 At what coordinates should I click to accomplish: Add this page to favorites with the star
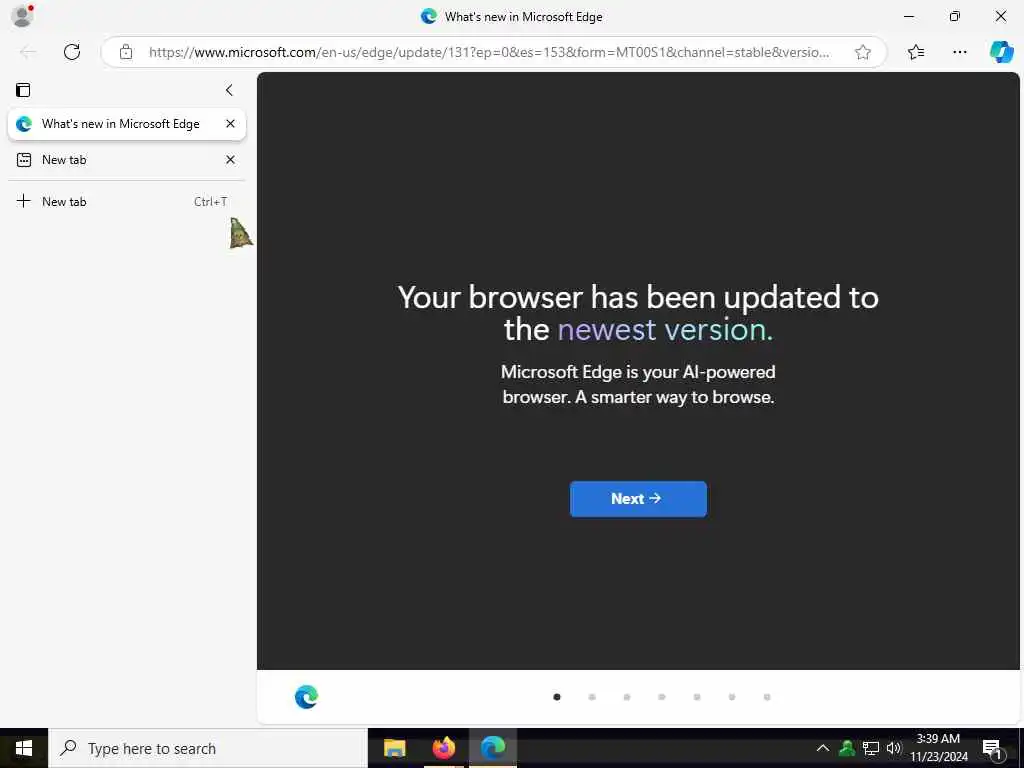pyautogui.click(x=863, y=52)
